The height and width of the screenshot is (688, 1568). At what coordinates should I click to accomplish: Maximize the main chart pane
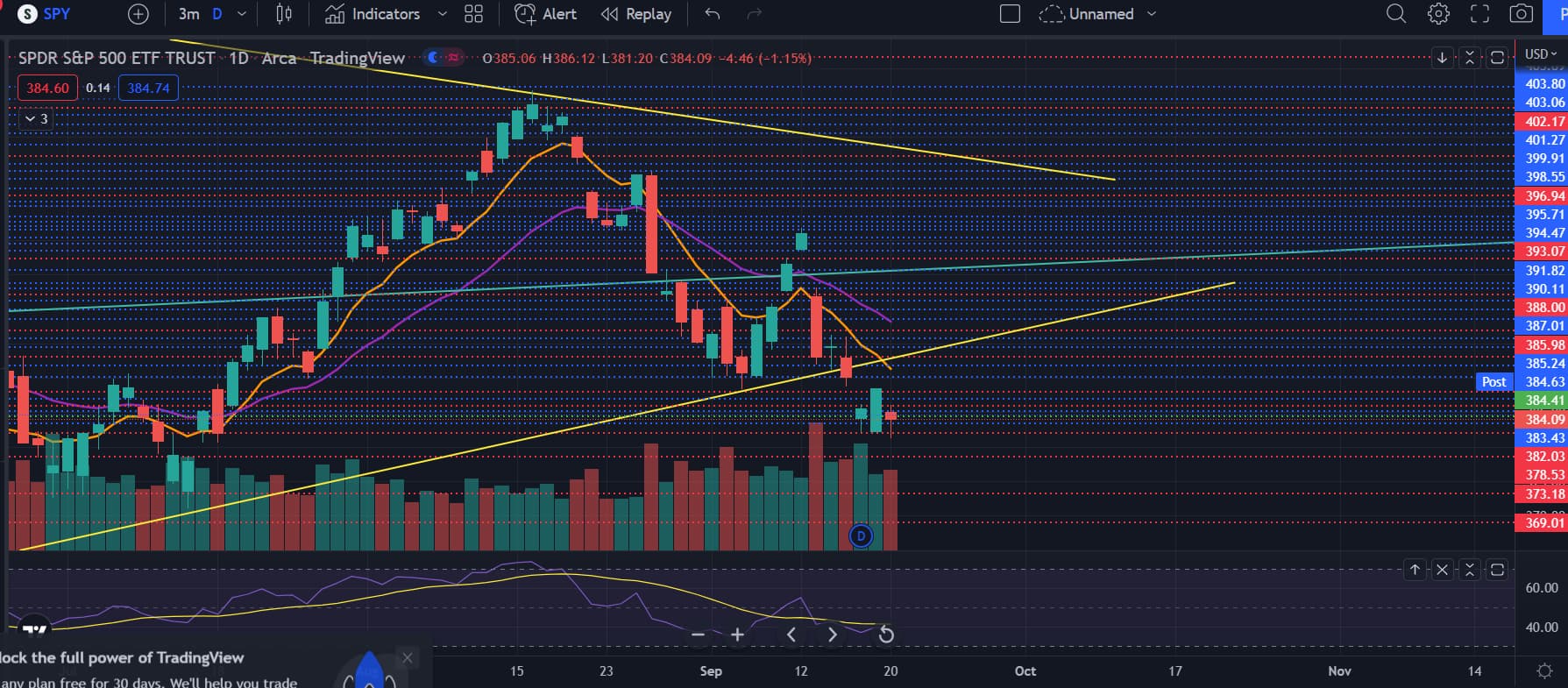[x=1498, y=58]
